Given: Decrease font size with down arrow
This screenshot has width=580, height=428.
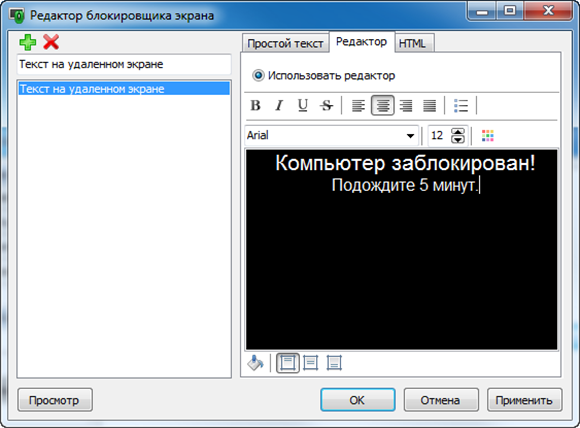Looking at the screenshot, I should [x=458, y=139].
